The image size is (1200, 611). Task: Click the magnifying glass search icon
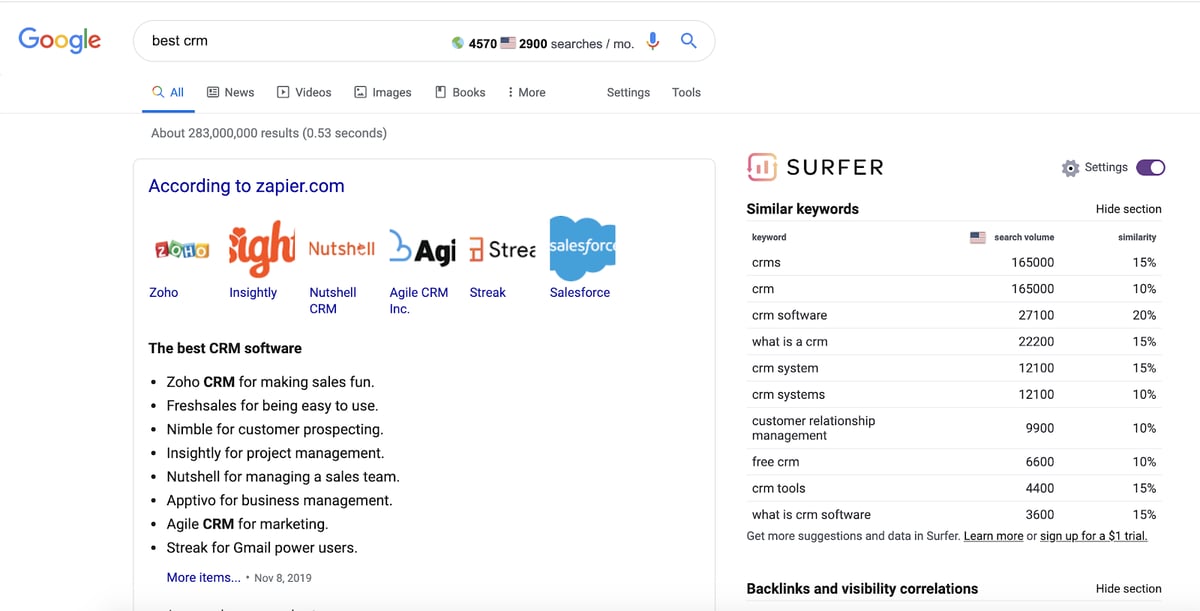point(688,40)
